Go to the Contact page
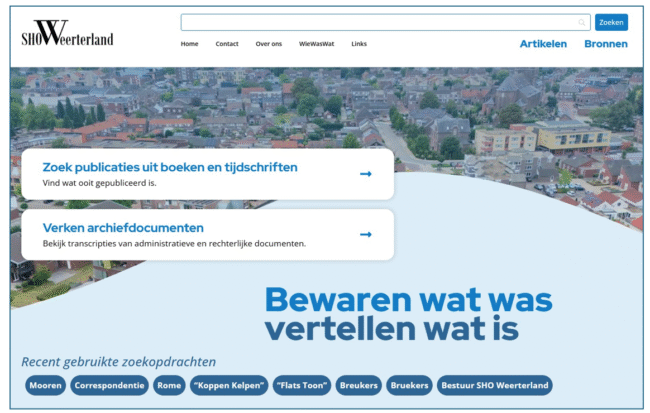The image size is (650, 413). click(x=227, y=44)
